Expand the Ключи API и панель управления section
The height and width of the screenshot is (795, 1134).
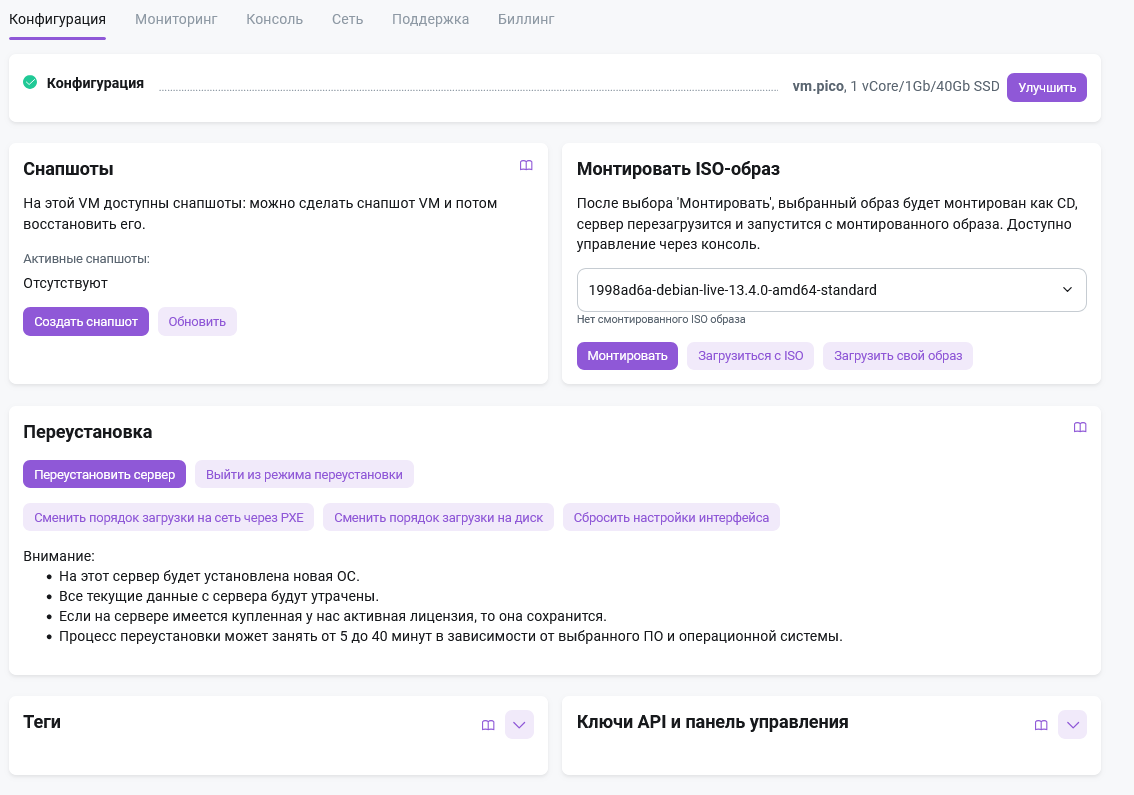[x=1072, y=725]
